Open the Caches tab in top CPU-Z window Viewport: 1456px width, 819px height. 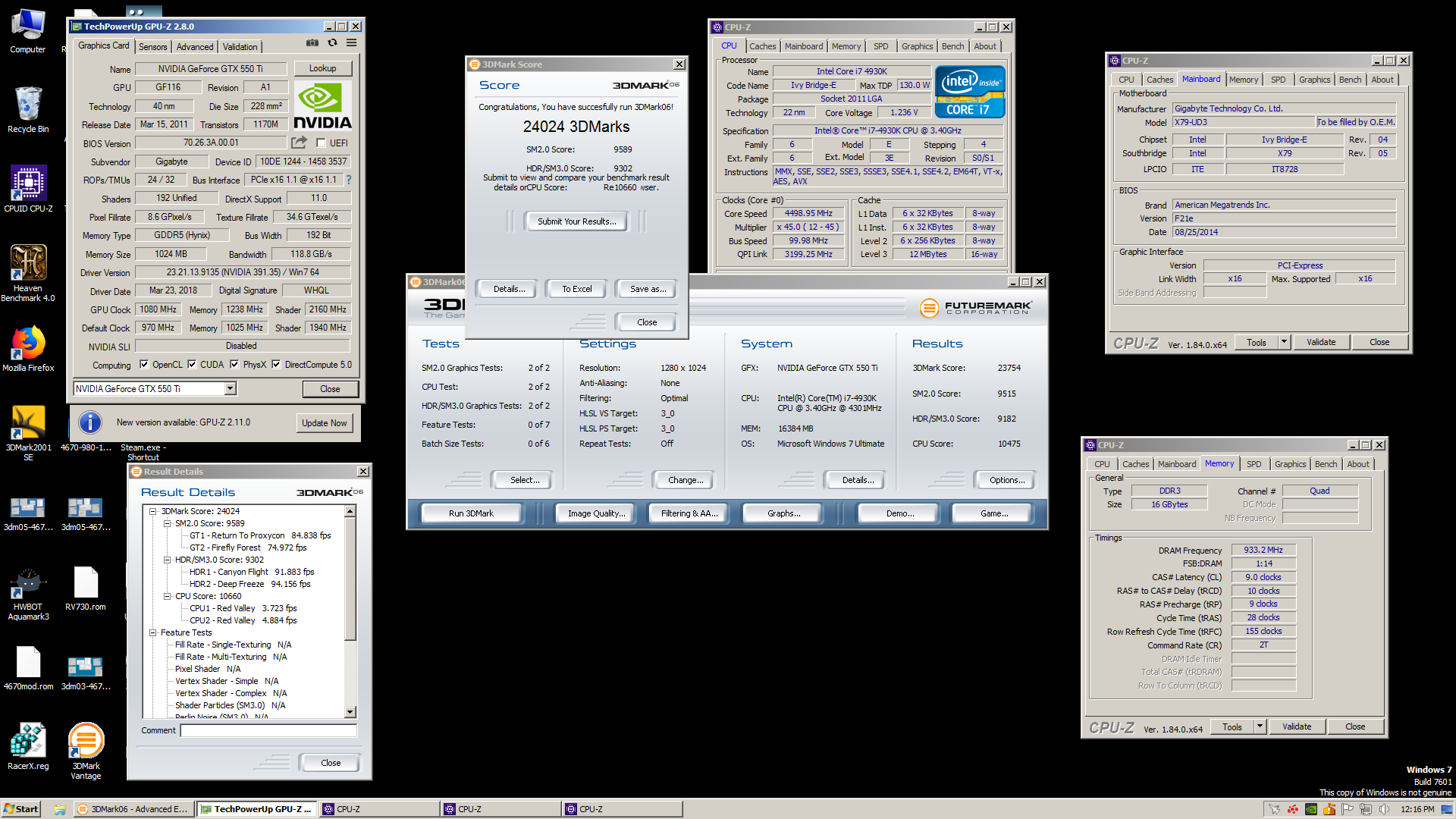pyautogui.click(x=762, y=46)
